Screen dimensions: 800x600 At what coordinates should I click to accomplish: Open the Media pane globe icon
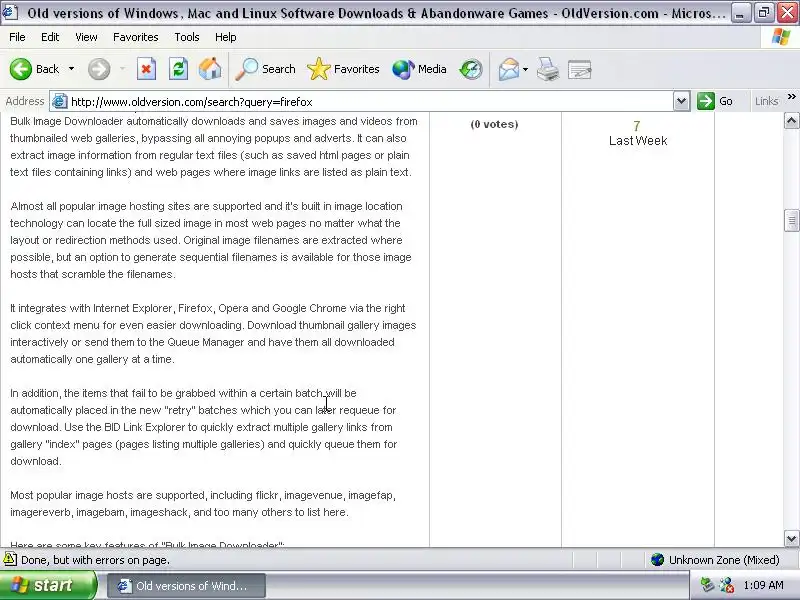click(x=403, y=69)
